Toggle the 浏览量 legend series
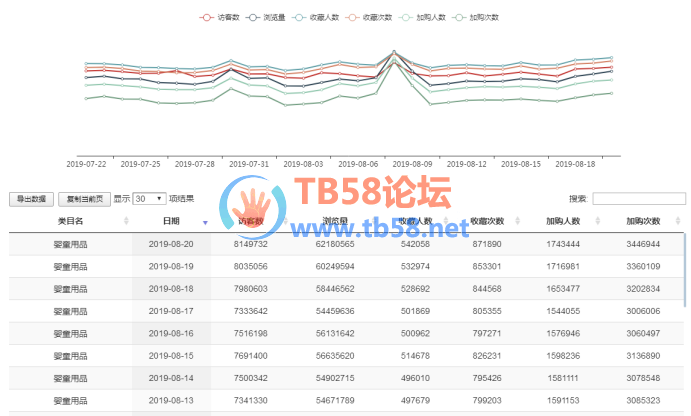 (265, 18)
